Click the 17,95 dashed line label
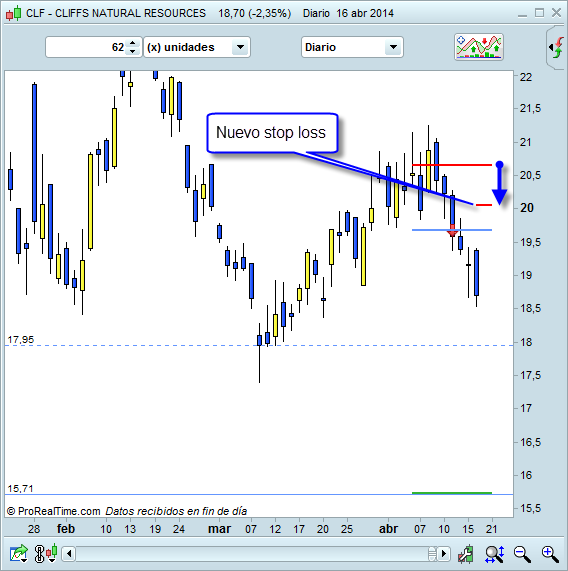 [x=21, y=340]
